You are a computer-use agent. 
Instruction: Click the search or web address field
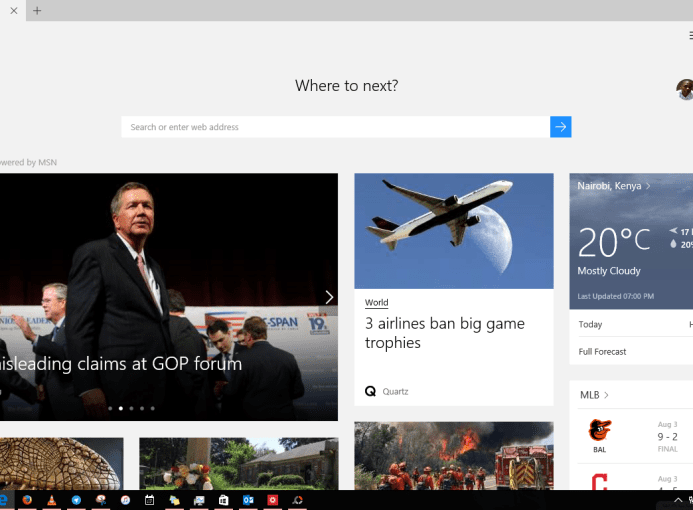tap(335, 127)
